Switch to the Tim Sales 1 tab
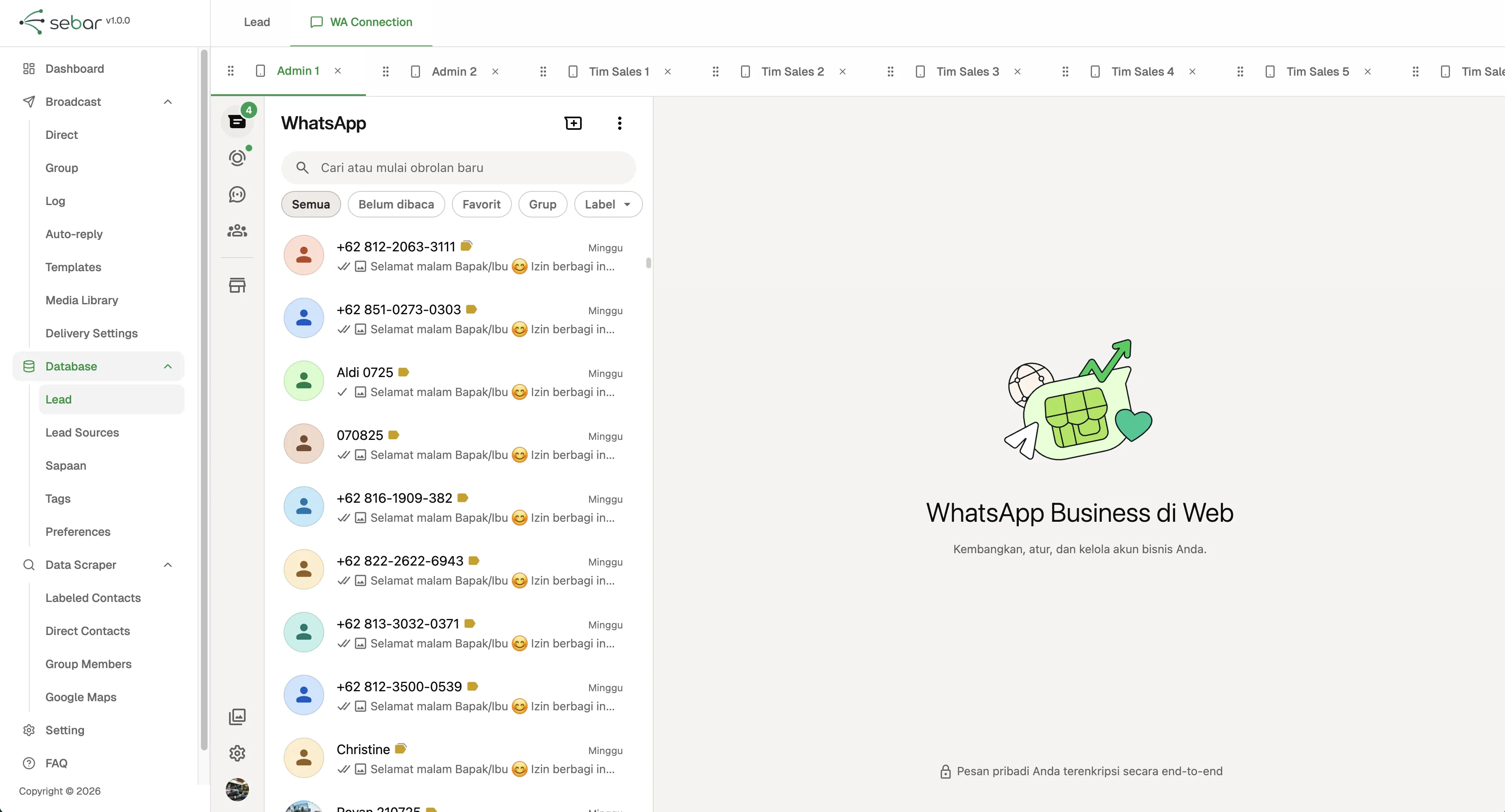The image size is (1505, 812). [619, 71]
